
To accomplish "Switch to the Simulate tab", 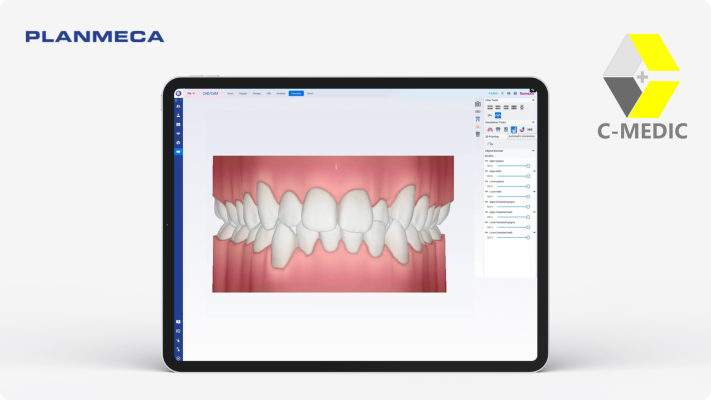I will 296,93.
